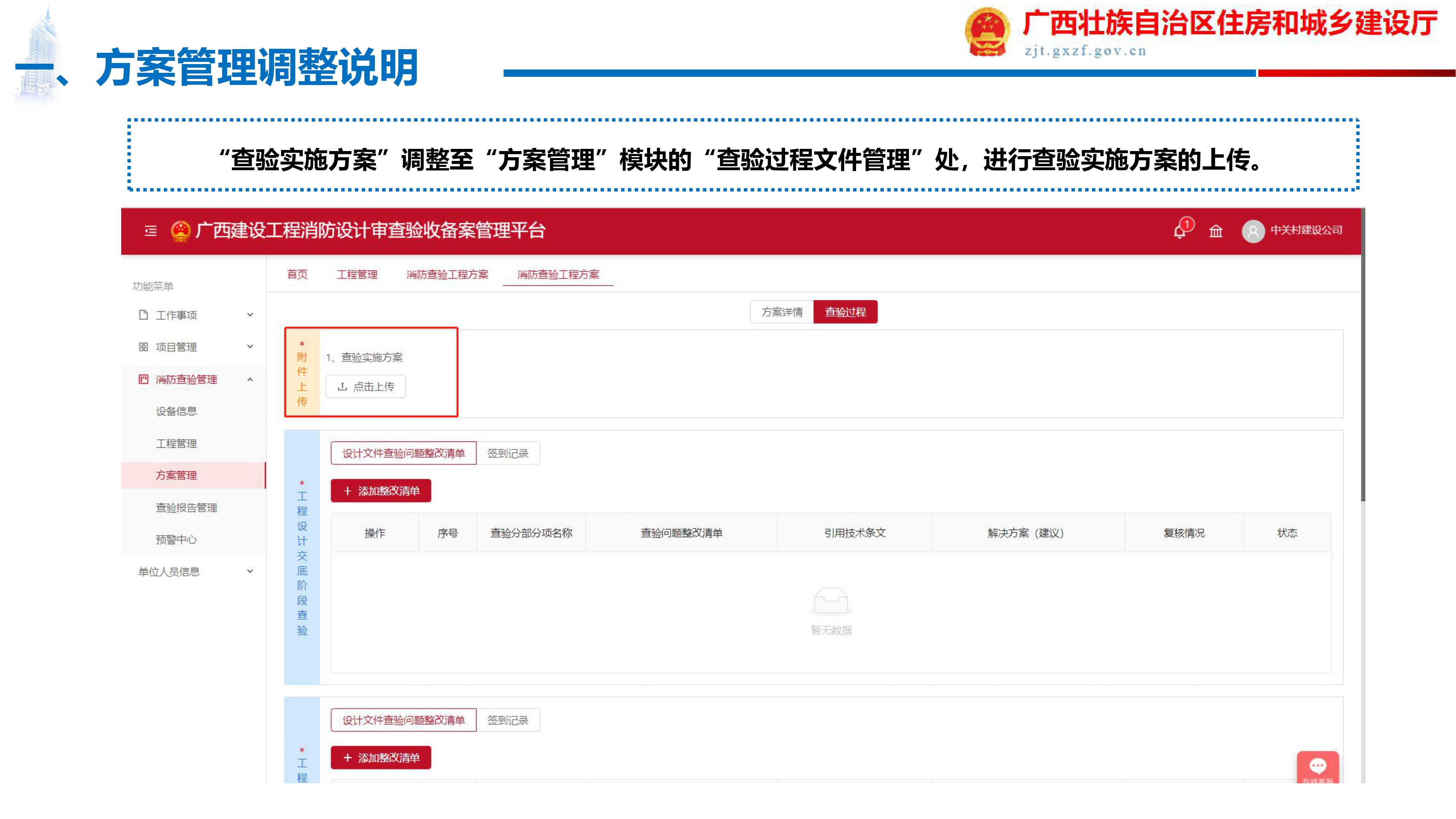Switch to 方案详情 view

[x=782, y=312]
